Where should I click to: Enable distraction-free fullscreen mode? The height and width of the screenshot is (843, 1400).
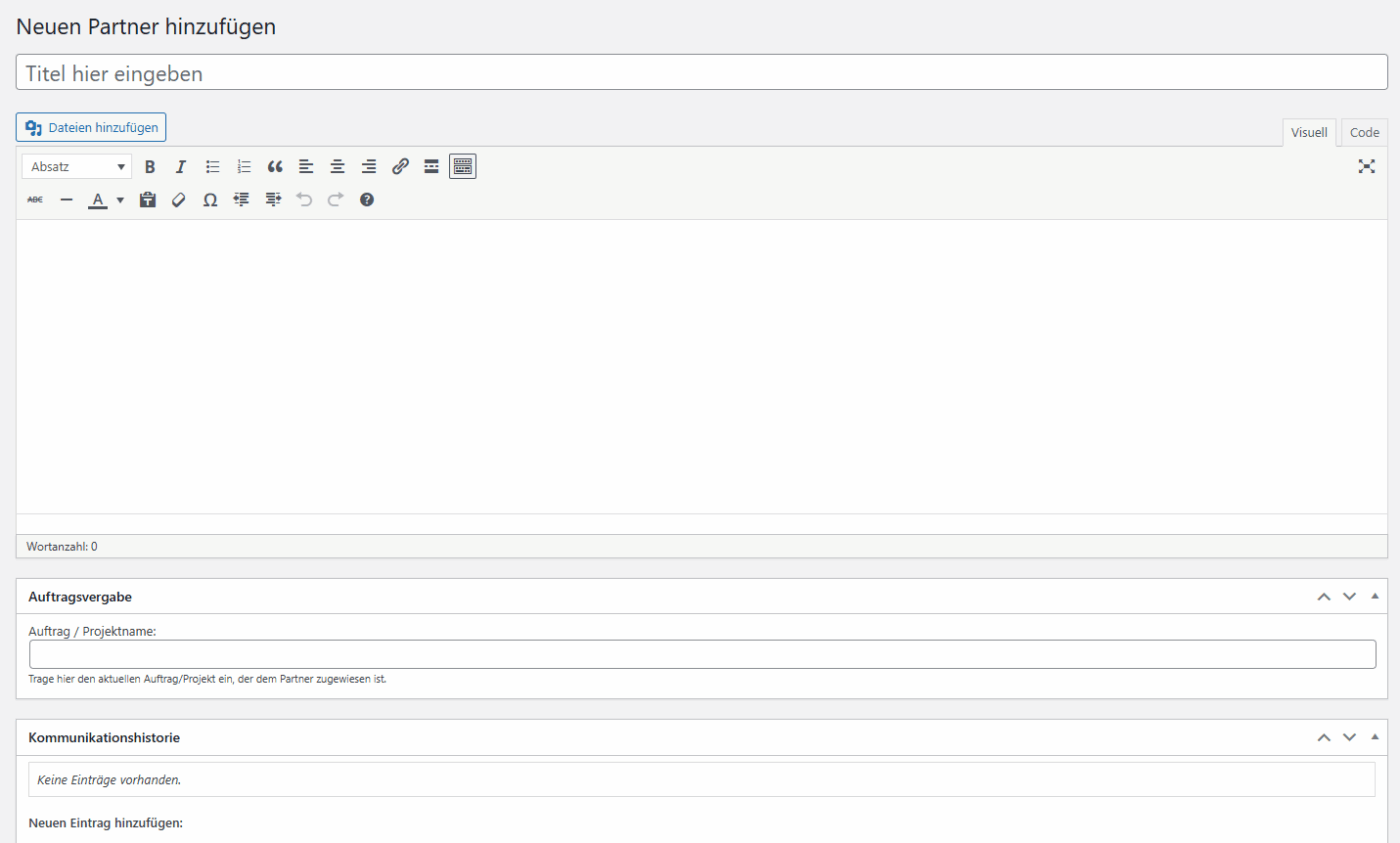[1367, 167]
